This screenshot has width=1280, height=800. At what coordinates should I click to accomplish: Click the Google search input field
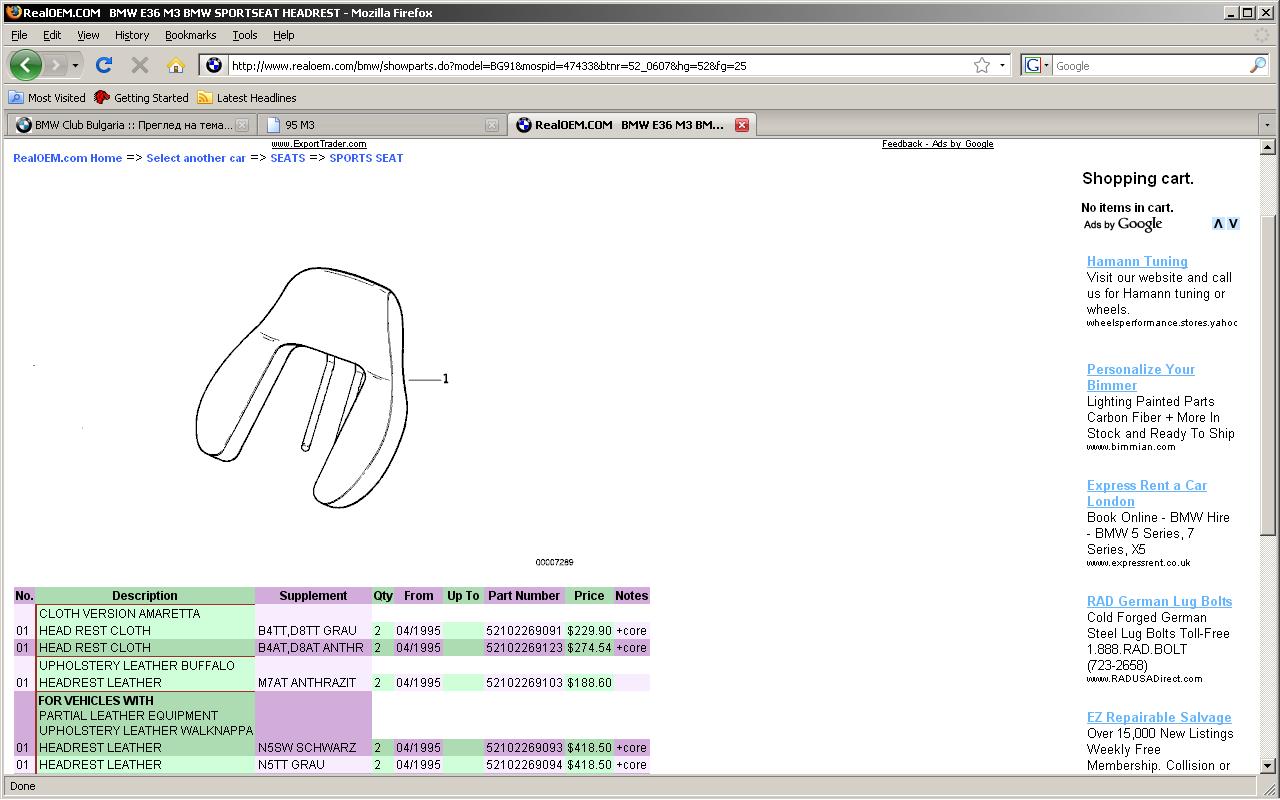click(1150, 66)
